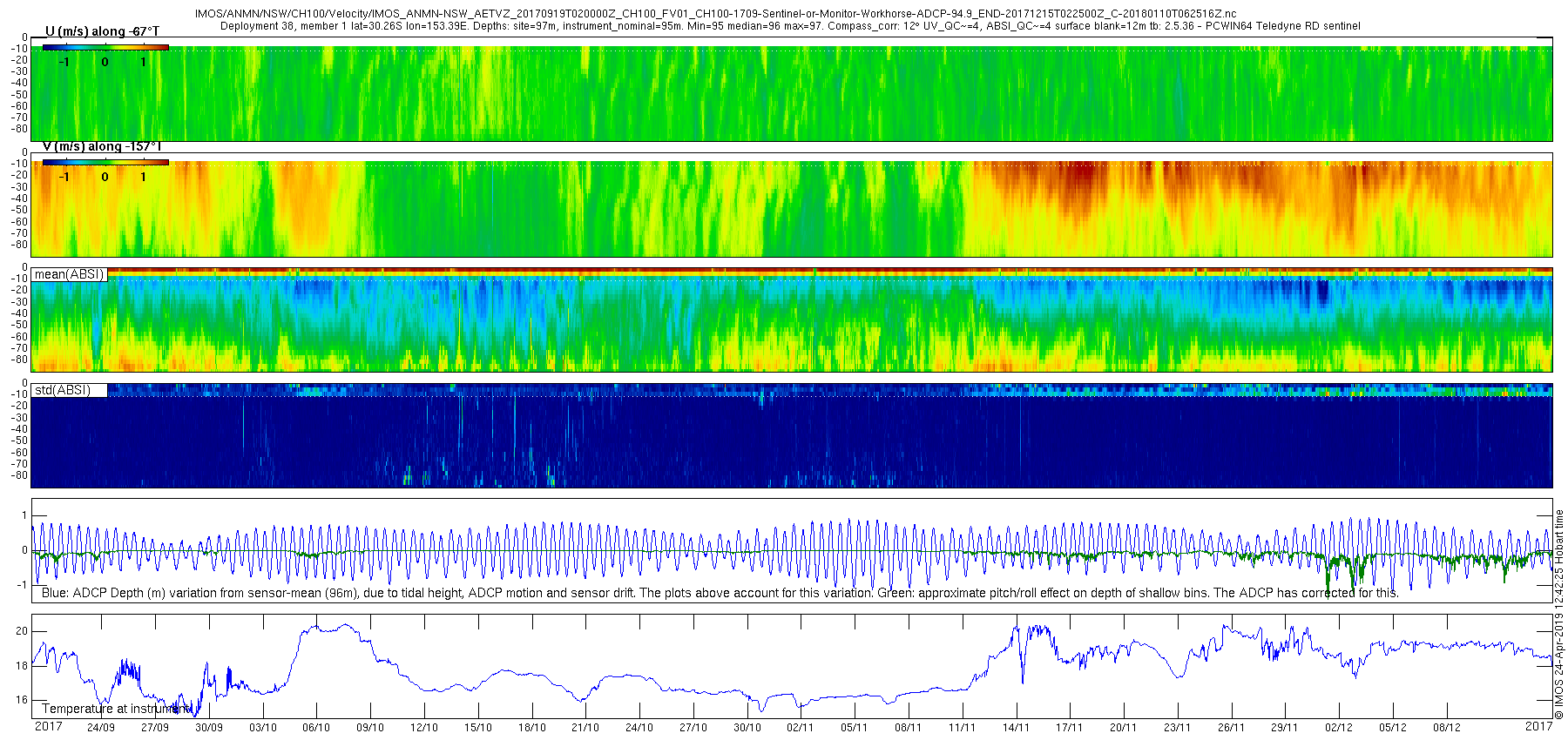
Task: Click the -30 depth tick in std(ABSI) panel
Action: coord(18,417)
